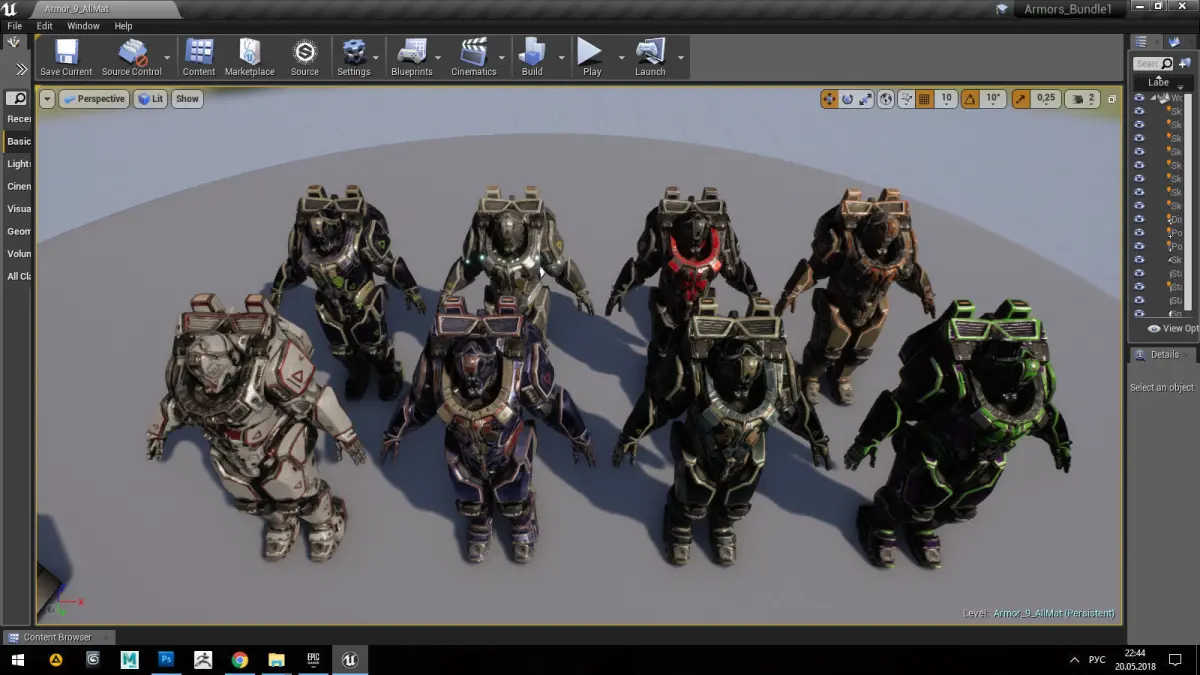
Task: Open Photoshop from the taskbar
Action: [166, 660]
